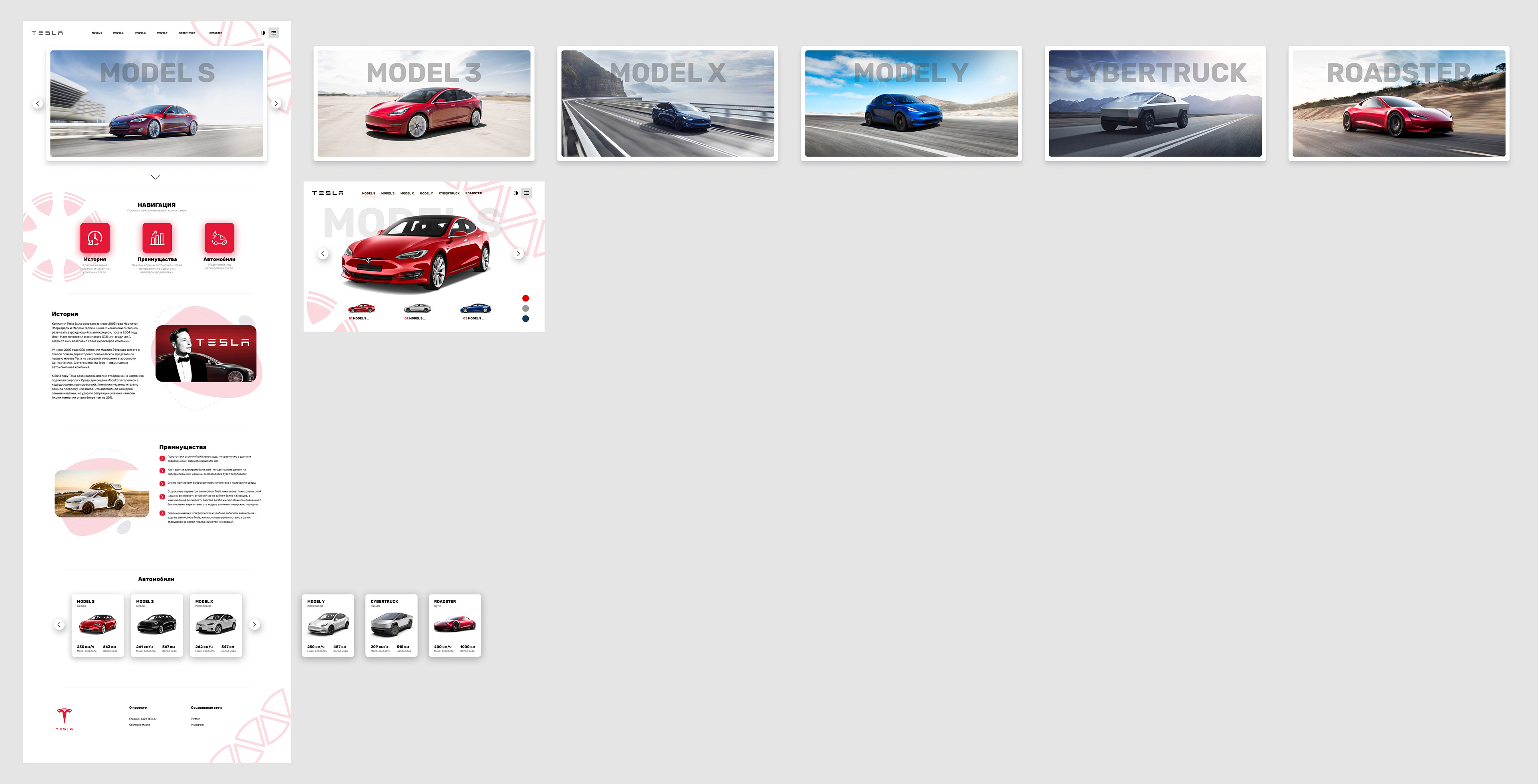Pick the red color swatch in the detail page
The height and width of the screenshot is (784, 1538).
(x=525, y=298)
